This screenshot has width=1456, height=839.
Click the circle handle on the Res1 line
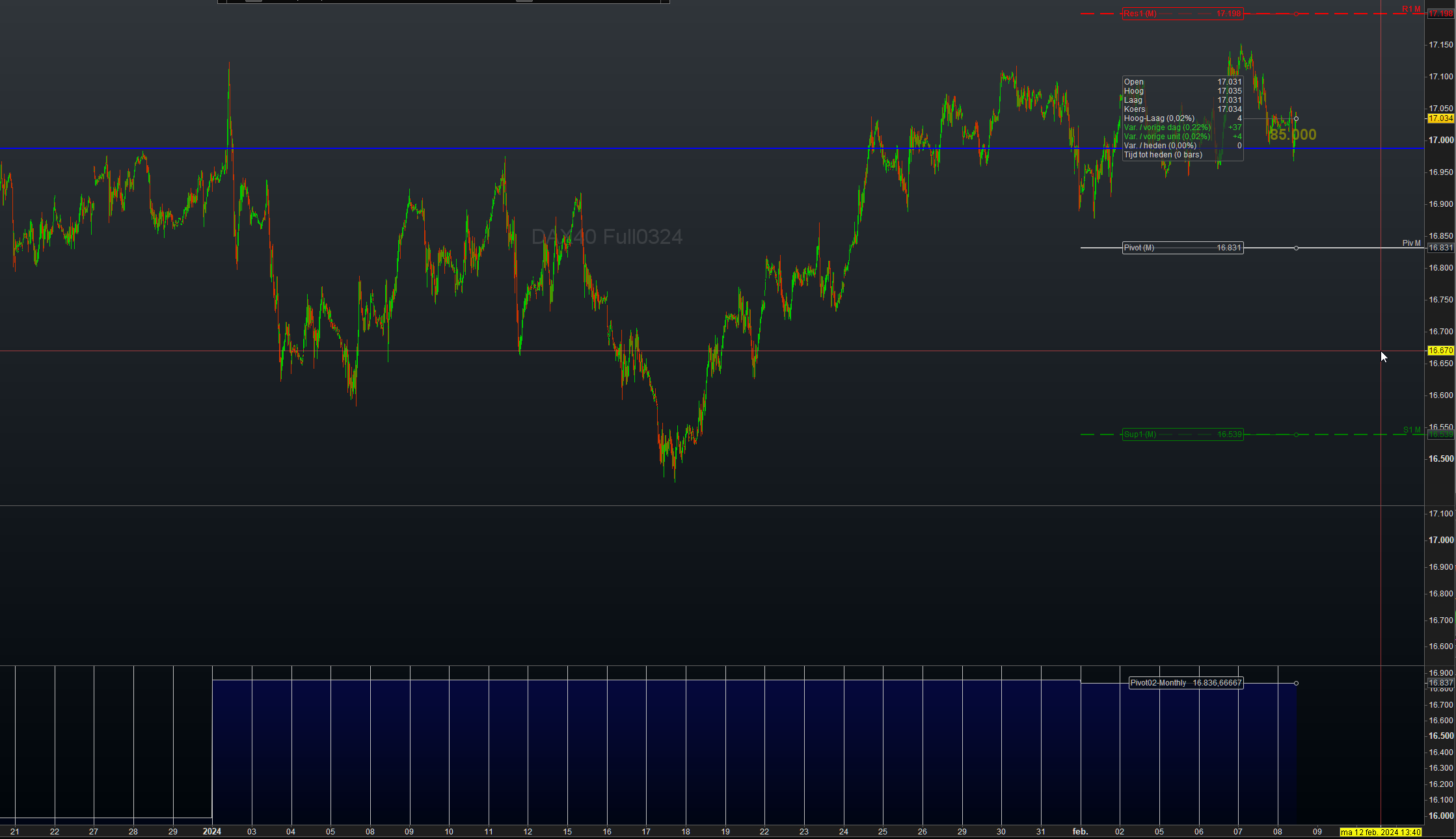(1296, 14)
